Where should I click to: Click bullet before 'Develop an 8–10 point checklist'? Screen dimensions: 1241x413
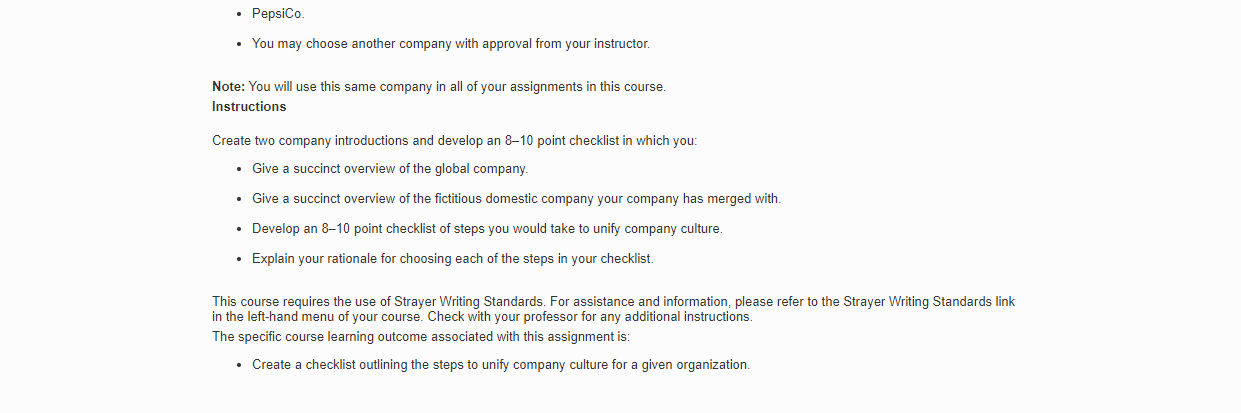coord(240,229)
